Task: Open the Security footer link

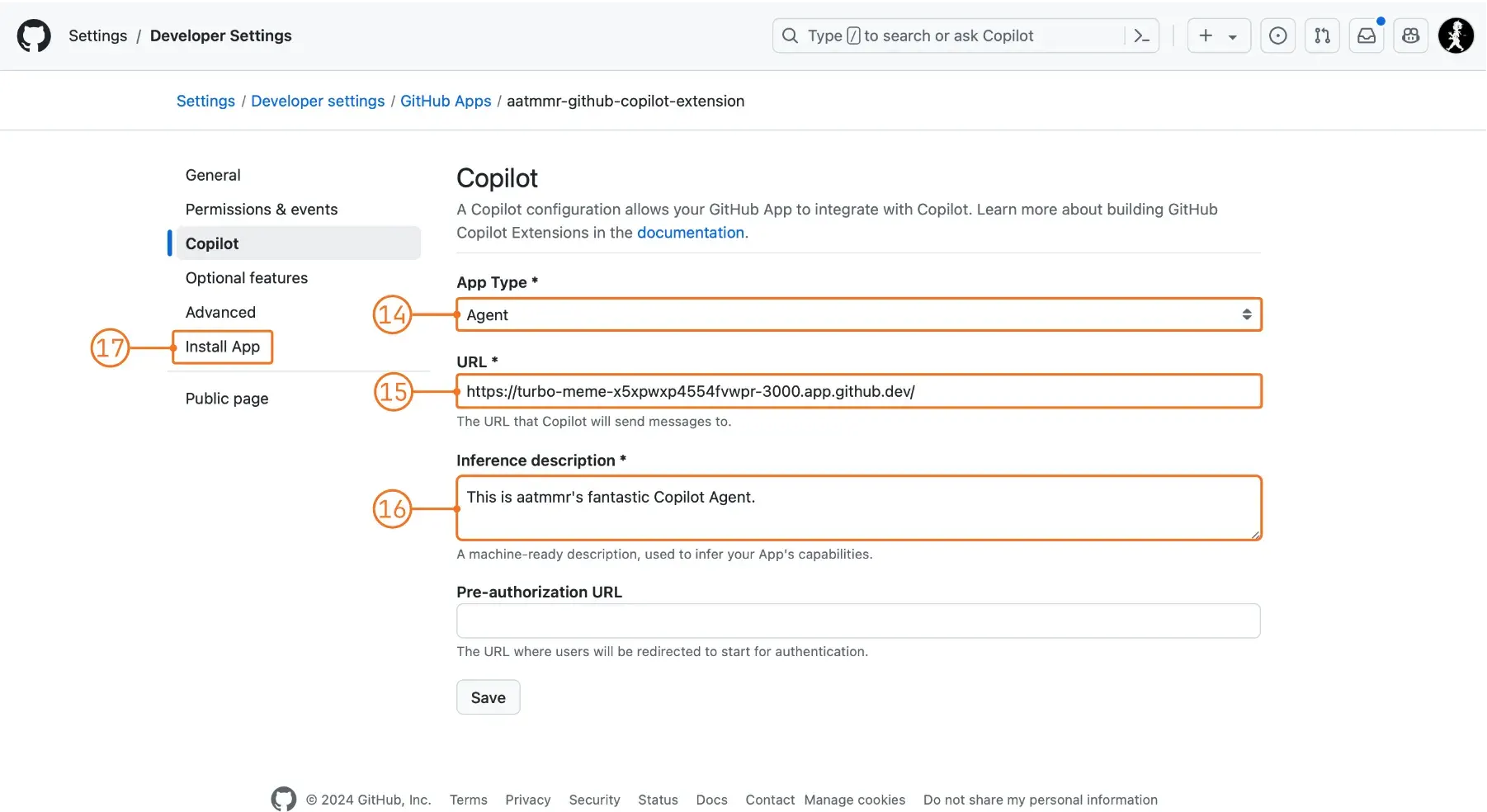Action: pyautogui.click(x=594, y=800)
